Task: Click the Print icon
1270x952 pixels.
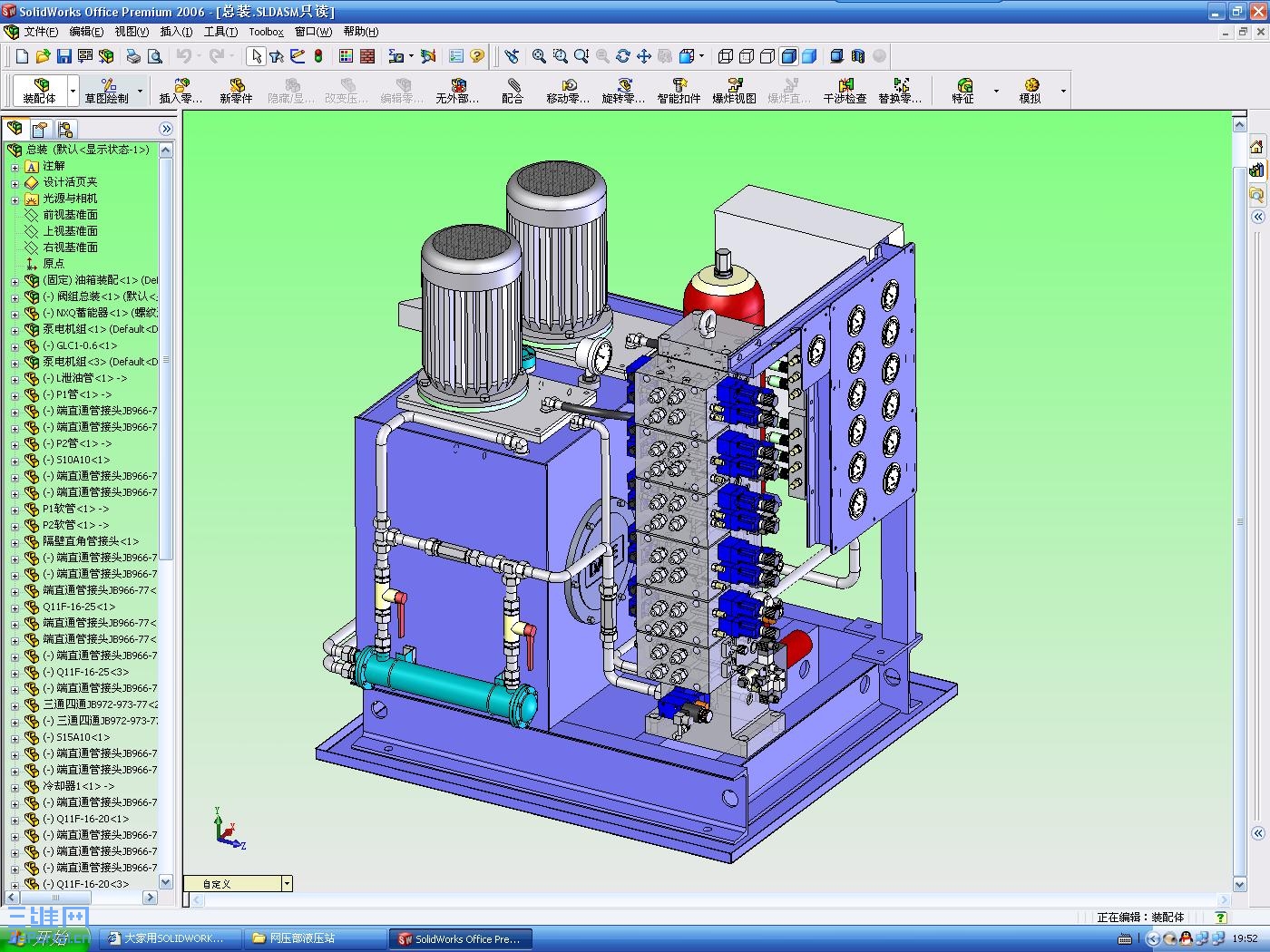Action: point(133,56)
